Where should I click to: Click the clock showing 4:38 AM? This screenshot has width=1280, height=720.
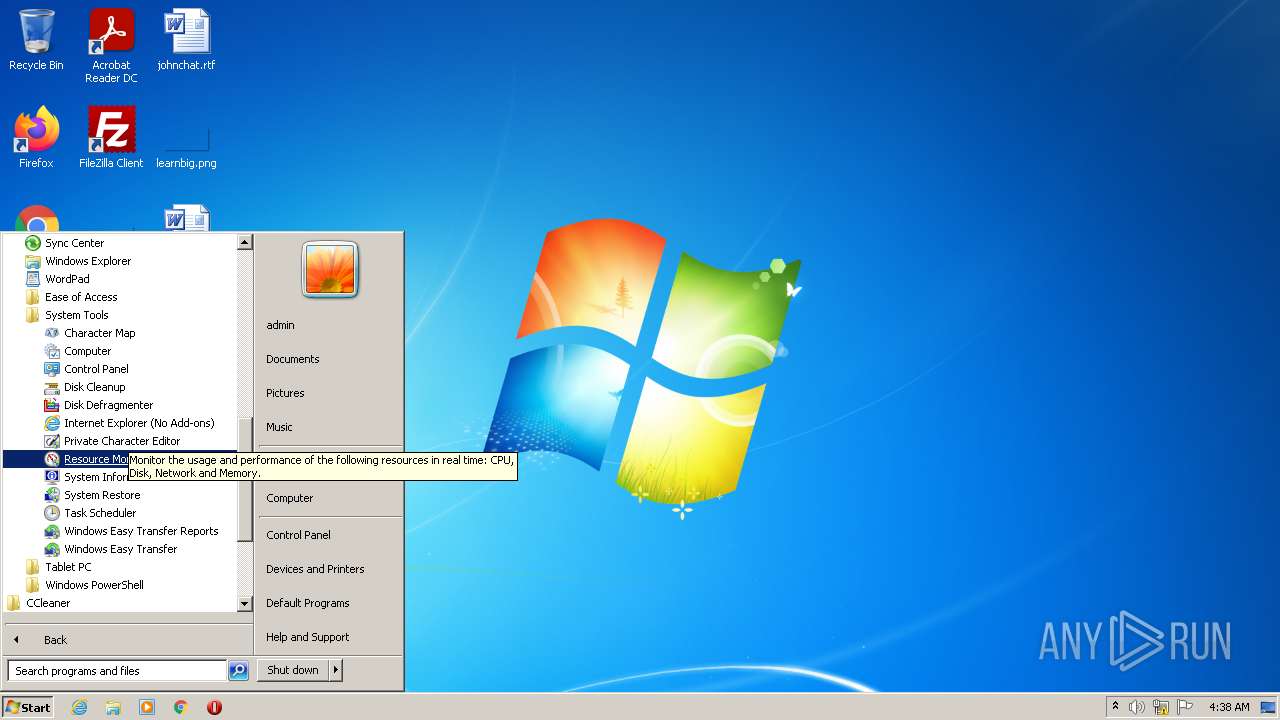tap(1229, 707)
